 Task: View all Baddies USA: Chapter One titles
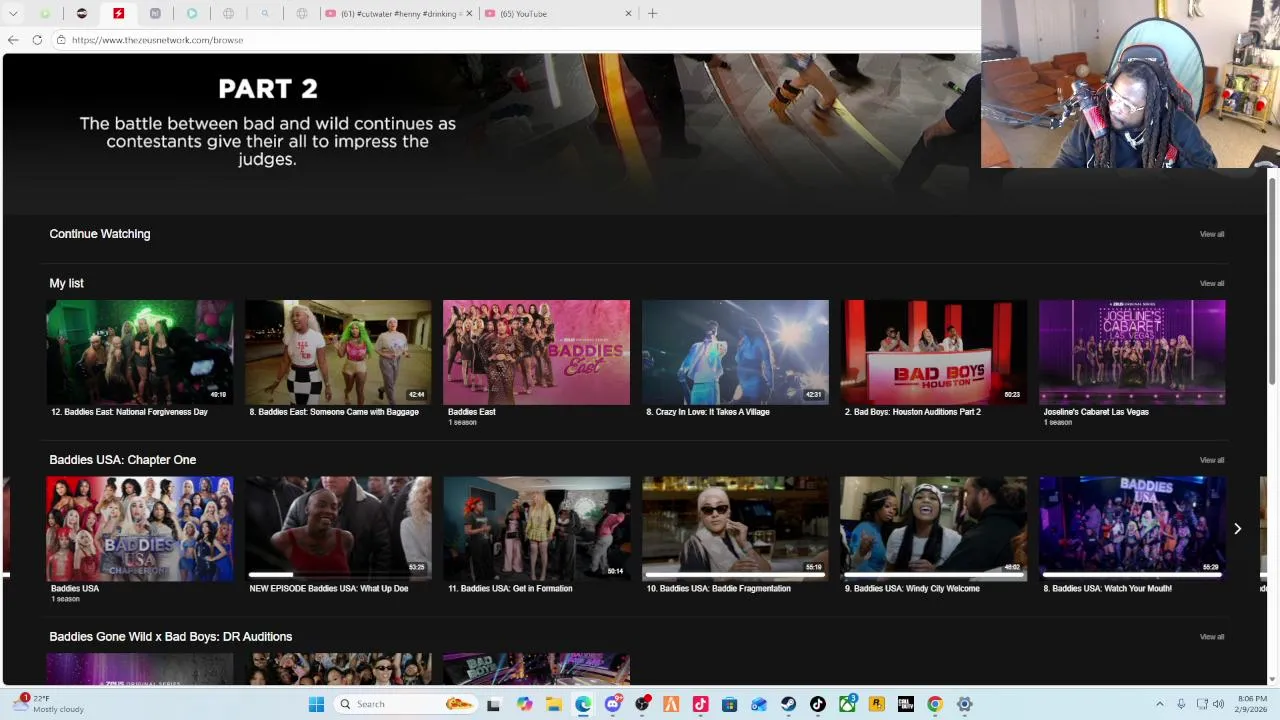coord(1211,460)
